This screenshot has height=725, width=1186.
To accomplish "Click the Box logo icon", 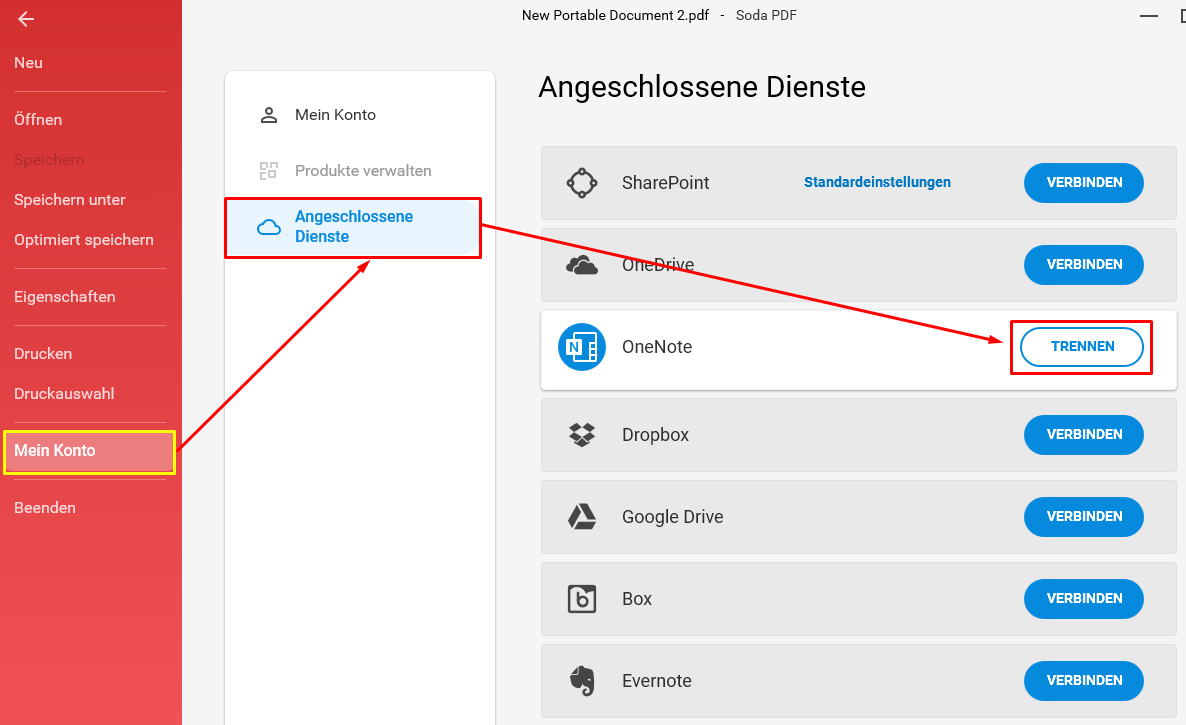I will 582,599.
